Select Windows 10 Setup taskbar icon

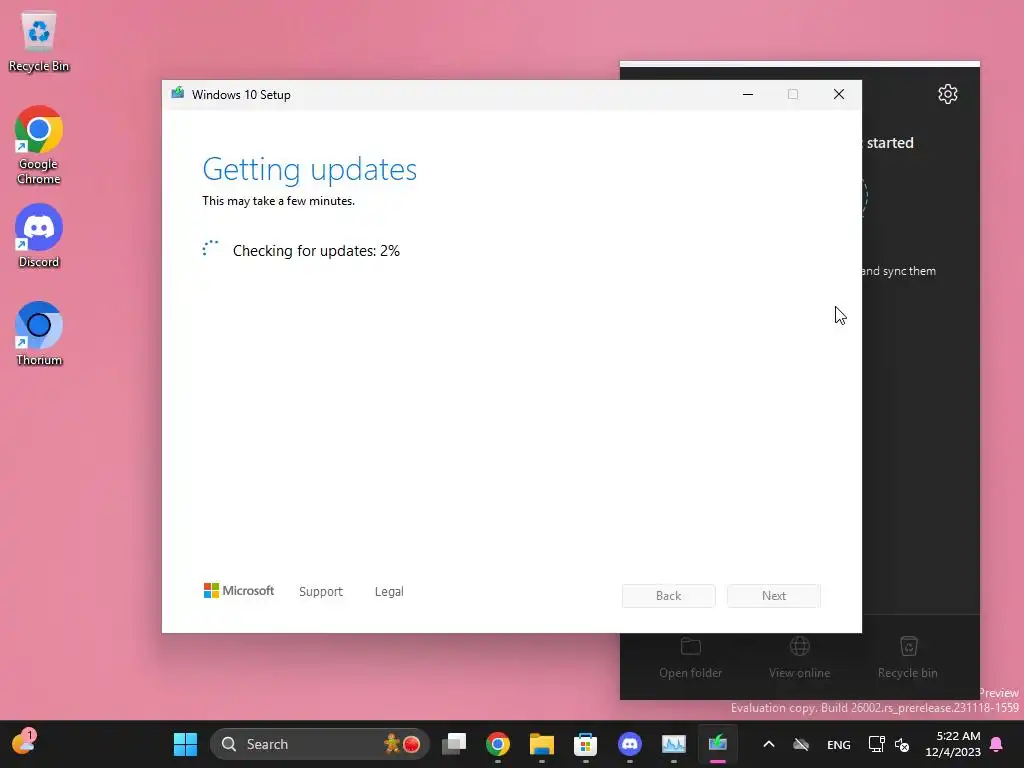(x=718, y=744)
